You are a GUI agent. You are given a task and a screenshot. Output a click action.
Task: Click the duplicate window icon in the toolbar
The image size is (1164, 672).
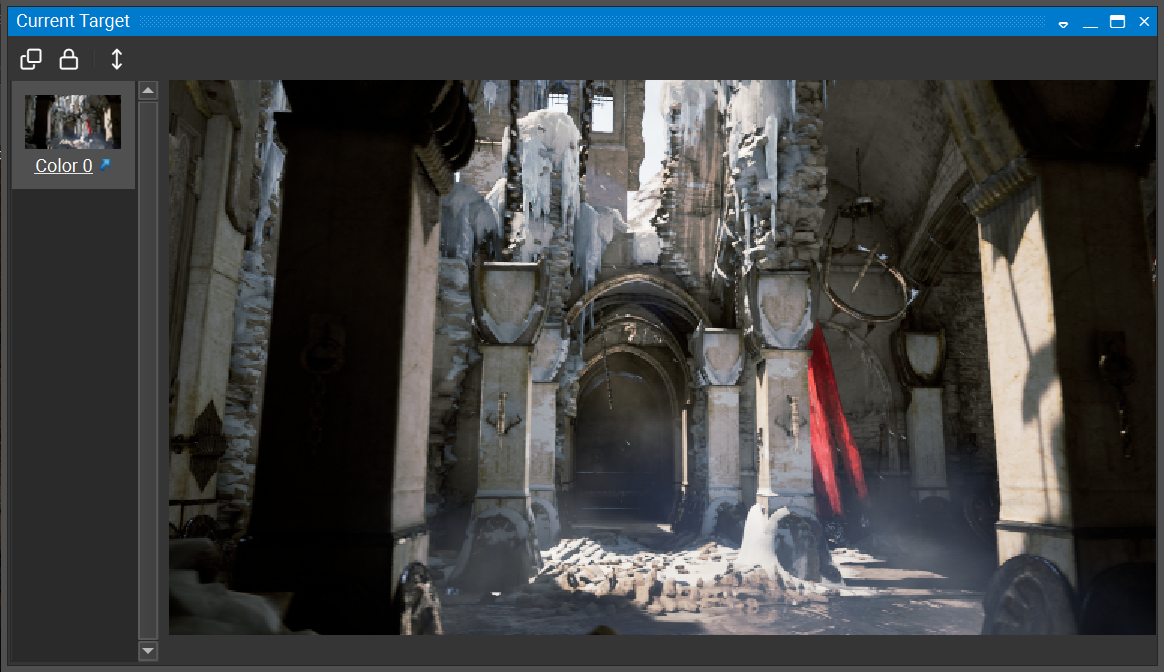(x=30, y=59)
